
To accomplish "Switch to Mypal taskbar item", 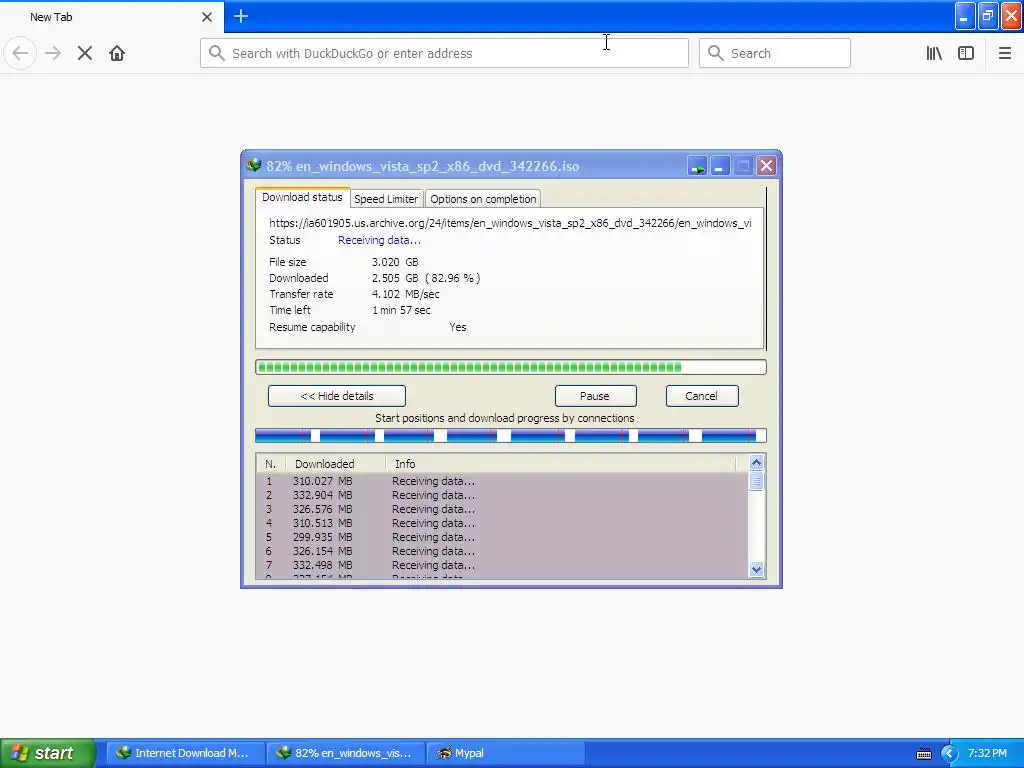I will click(505, 753).
